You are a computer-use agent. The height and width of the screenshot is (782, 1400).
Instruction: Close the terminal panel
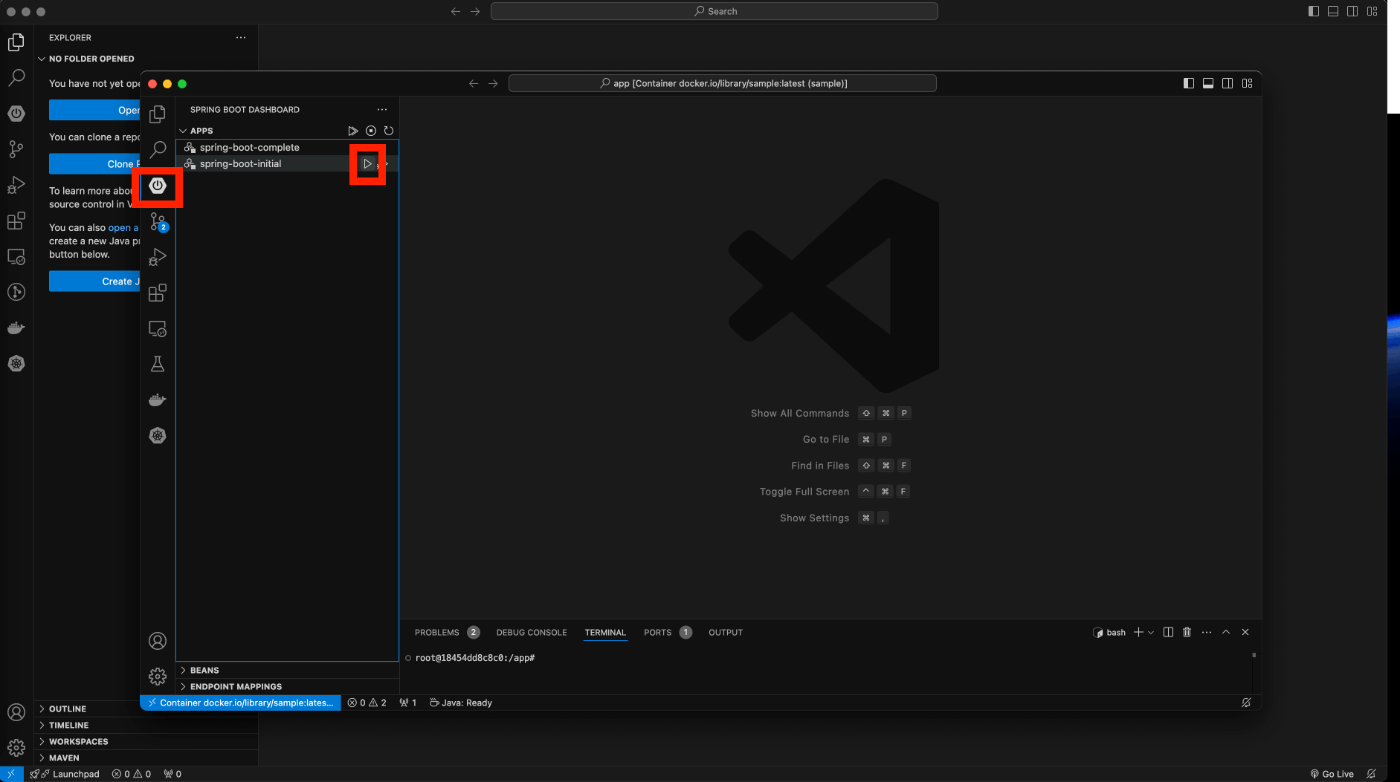coord(1245,632)
